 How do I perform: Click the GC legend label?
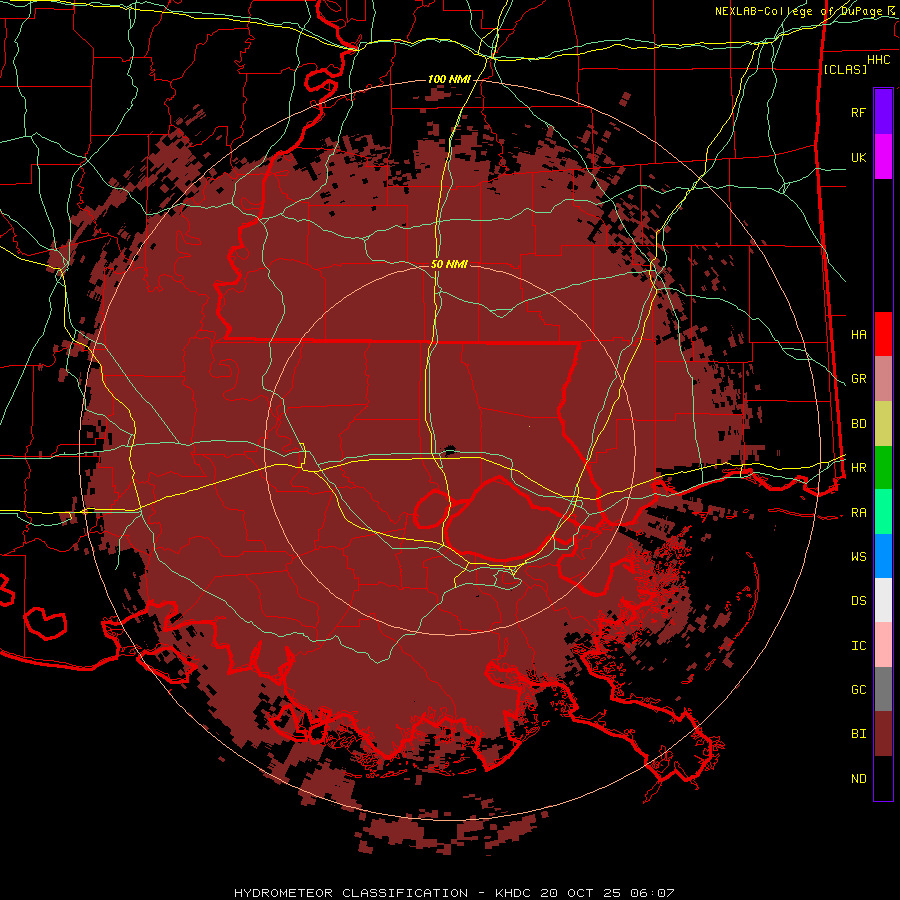[x=858, y=690]
